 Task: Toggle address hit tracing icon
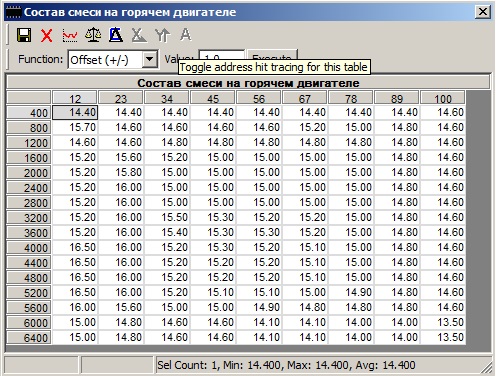(x=116, y=35)
